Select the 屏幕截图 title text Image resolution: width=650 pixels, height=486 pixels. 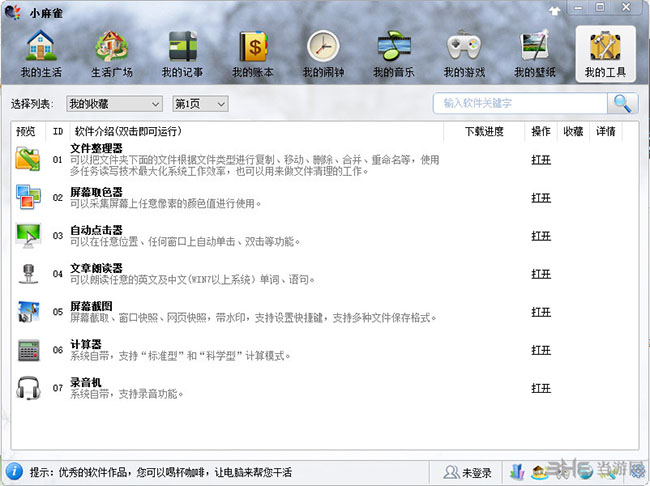coord(91,306)
